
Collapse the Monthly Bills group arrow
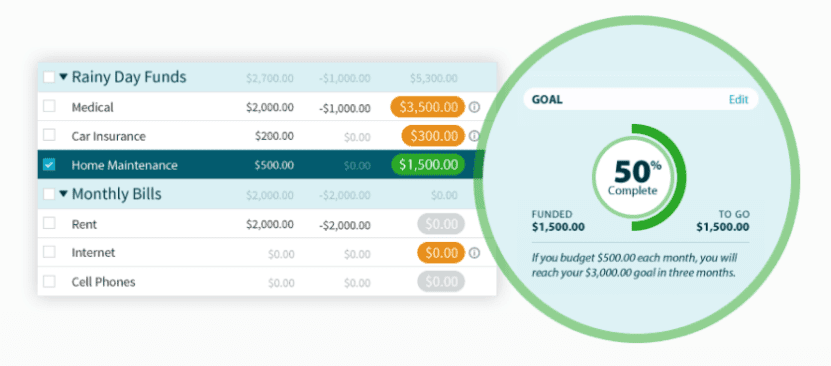coord(64,194)
